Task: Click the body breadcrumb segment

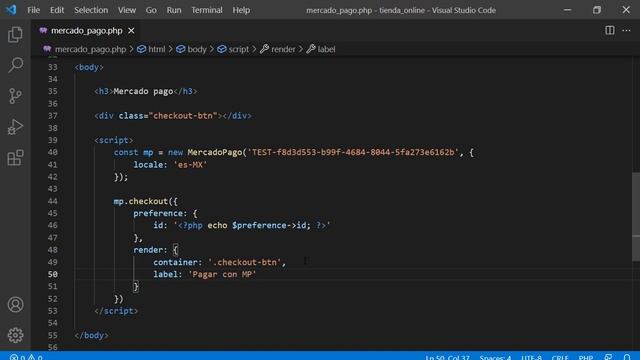Action: (x=197, y=49)
